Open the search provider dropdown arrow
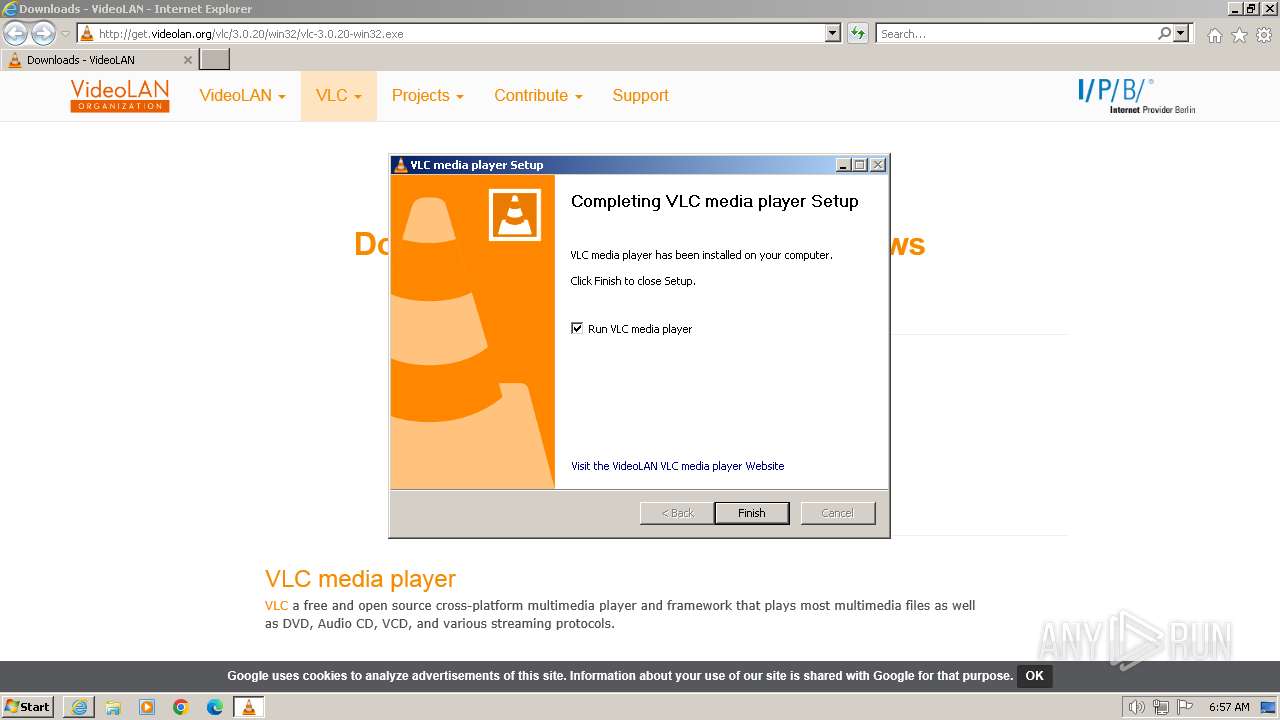This screenshot has width=1280, height=720. click(x=1182, y=33)
